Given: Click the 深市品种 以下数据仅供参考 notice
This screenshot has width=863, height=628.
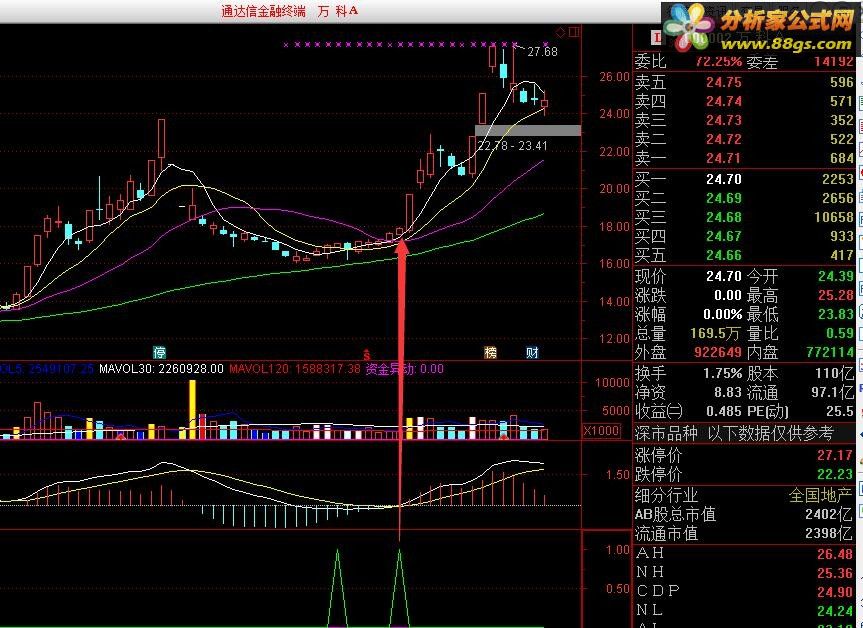Looking at the screenshot, I should coord(735,434).
